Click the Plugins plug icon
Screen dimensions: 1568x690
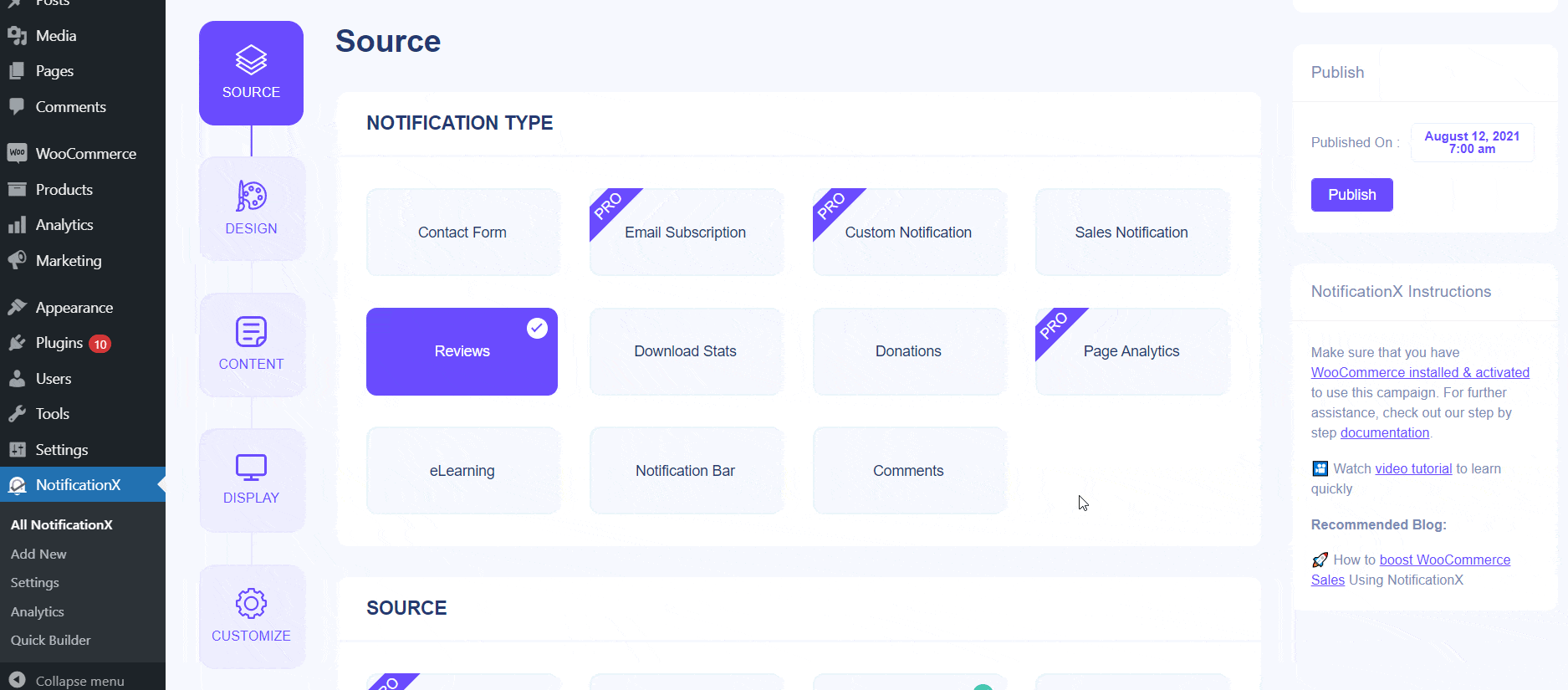pos(18,343)
